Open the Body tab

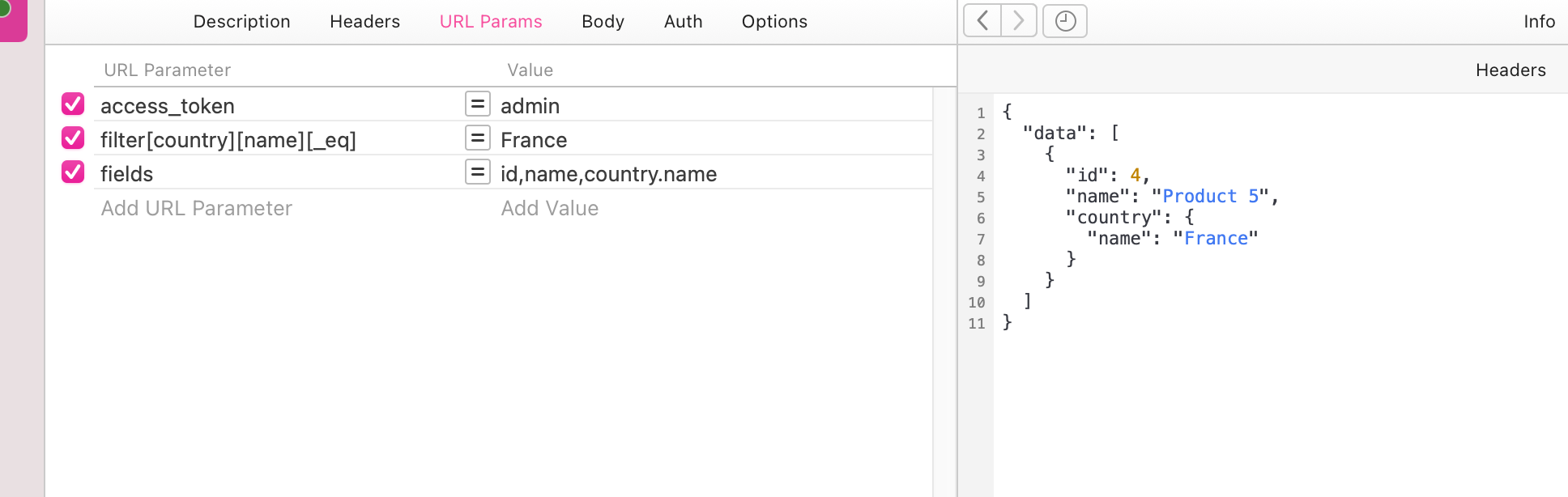pos(603,22)
